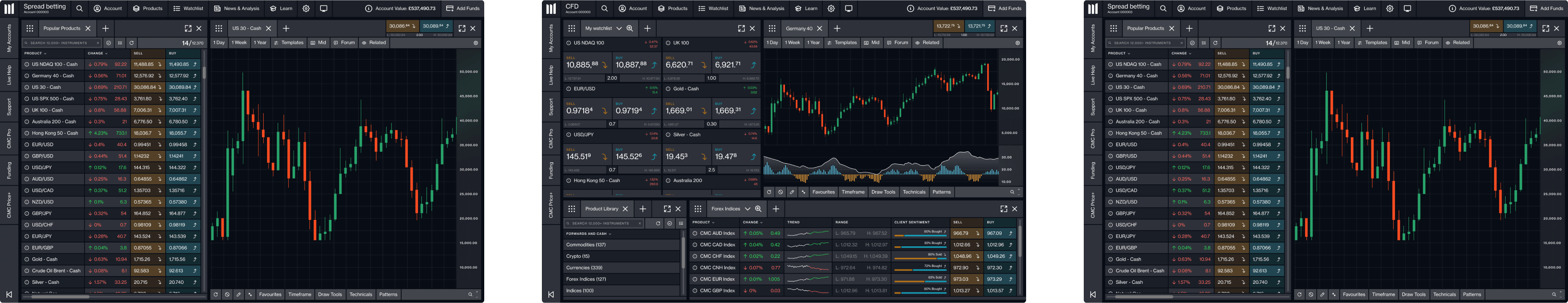Open the Commodities (137) category
The image size is (1568, 303).
[586, 245]
